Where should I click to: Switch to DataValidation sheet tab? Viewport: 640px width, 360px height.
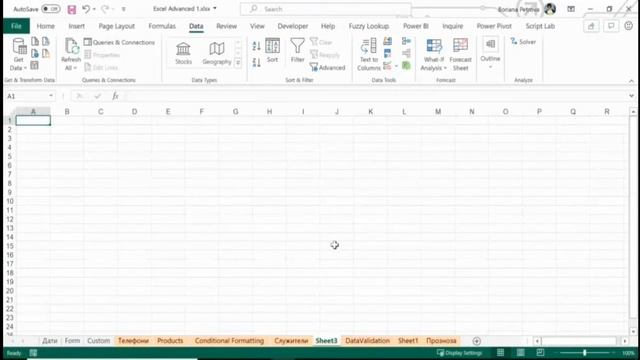tap(367, 340)
